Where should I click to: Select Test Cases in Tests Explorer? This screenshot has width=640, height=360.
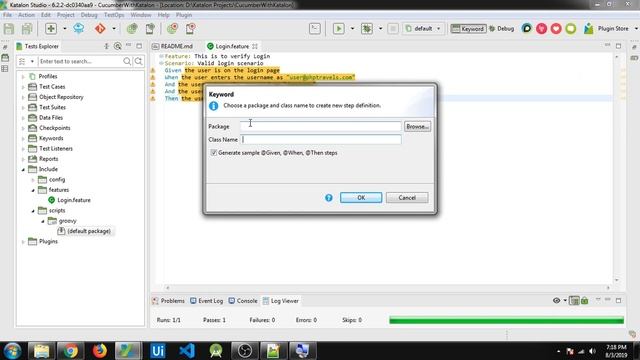pyautogui.click(x=52, y=87)
